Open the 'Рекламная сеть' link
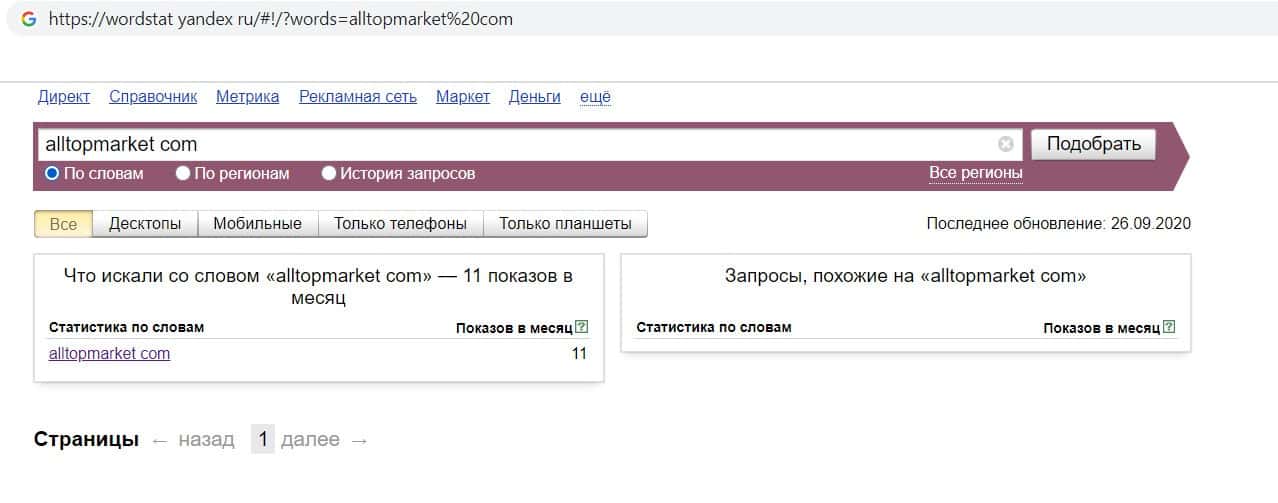The image size is (1278, 503). click(x=357, y=97)
